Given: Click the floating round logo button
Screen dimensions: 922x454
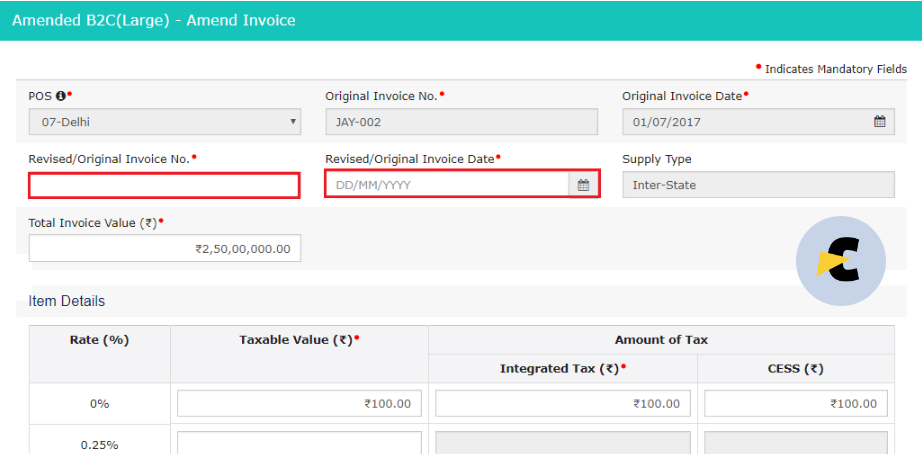Looking at the screenshot, I should pos(841,261).
